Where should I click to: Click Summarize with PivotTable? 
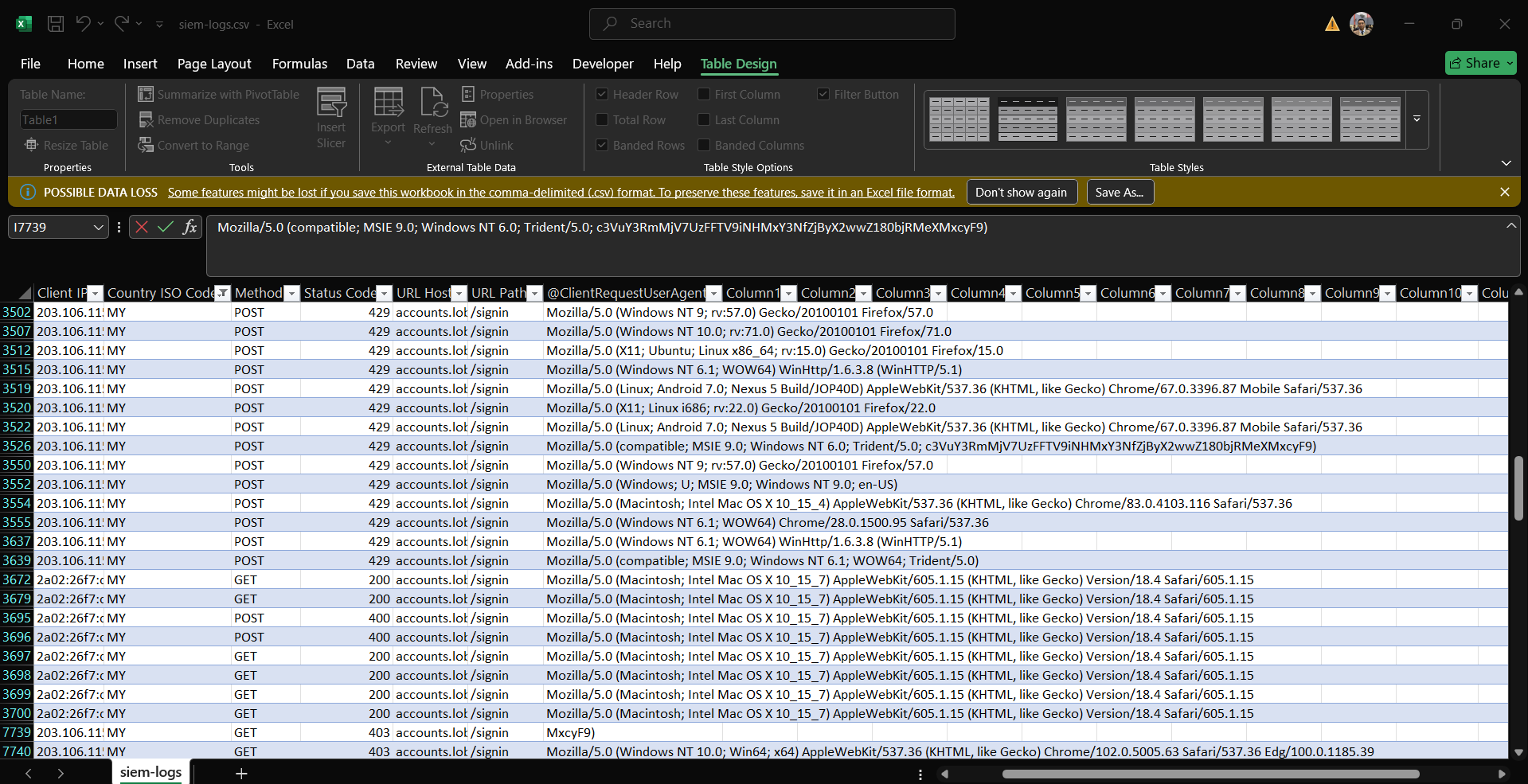point(219,94)
